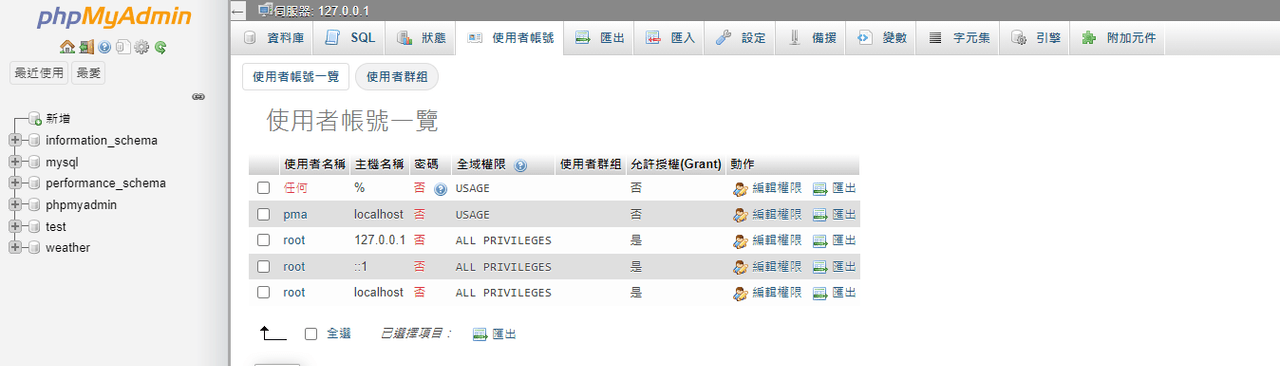Click the 最近使用 button
The image size is (1280, 366).
tap(39, 73)
